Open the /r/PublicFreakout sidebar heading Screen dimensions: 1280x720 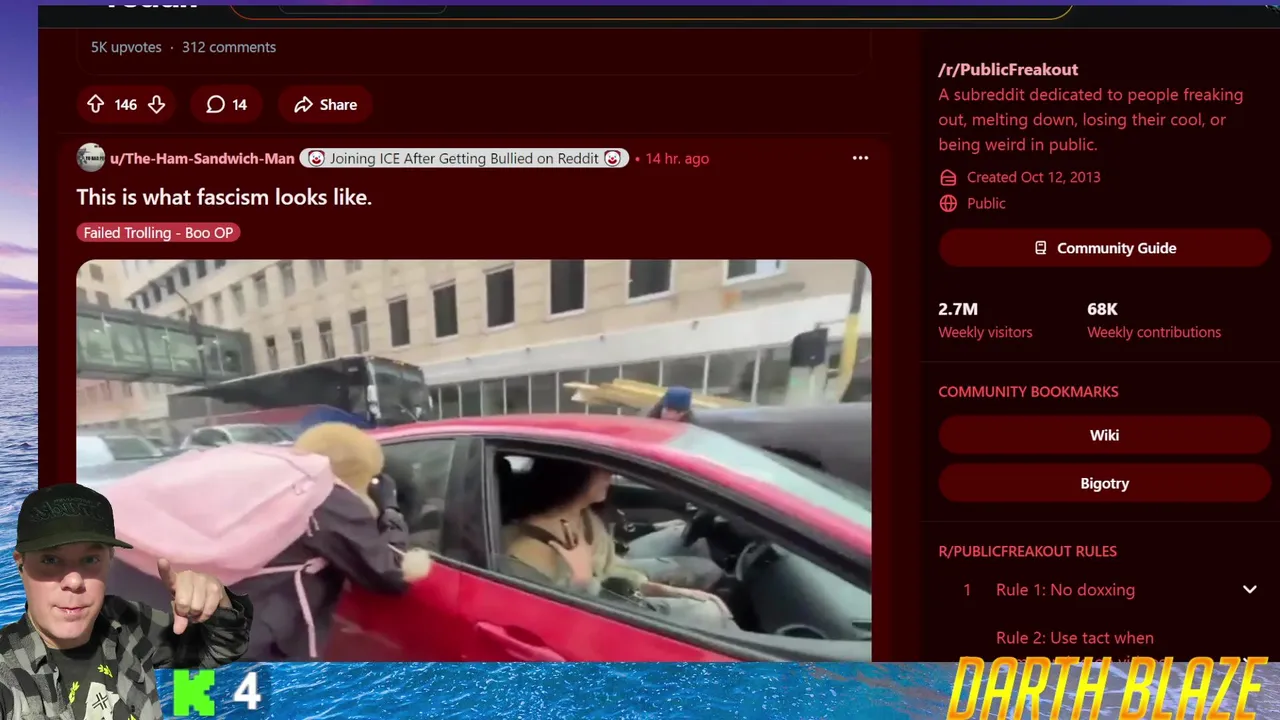1008,69
